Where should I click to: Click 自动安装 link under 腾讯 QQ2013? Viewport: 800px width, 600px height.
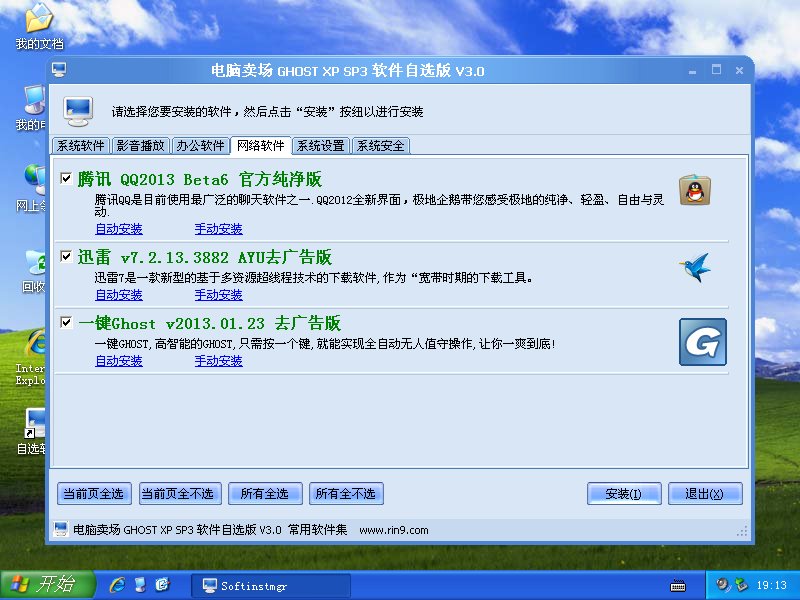tap(119, 229)
